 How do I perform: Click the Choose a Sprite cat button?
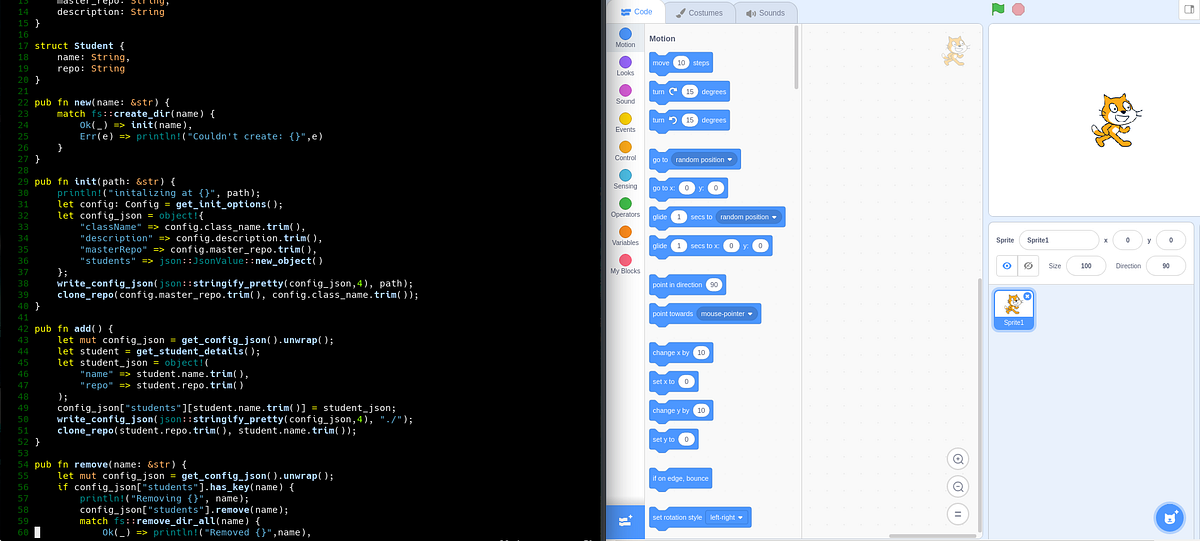tap(1168, 517)
